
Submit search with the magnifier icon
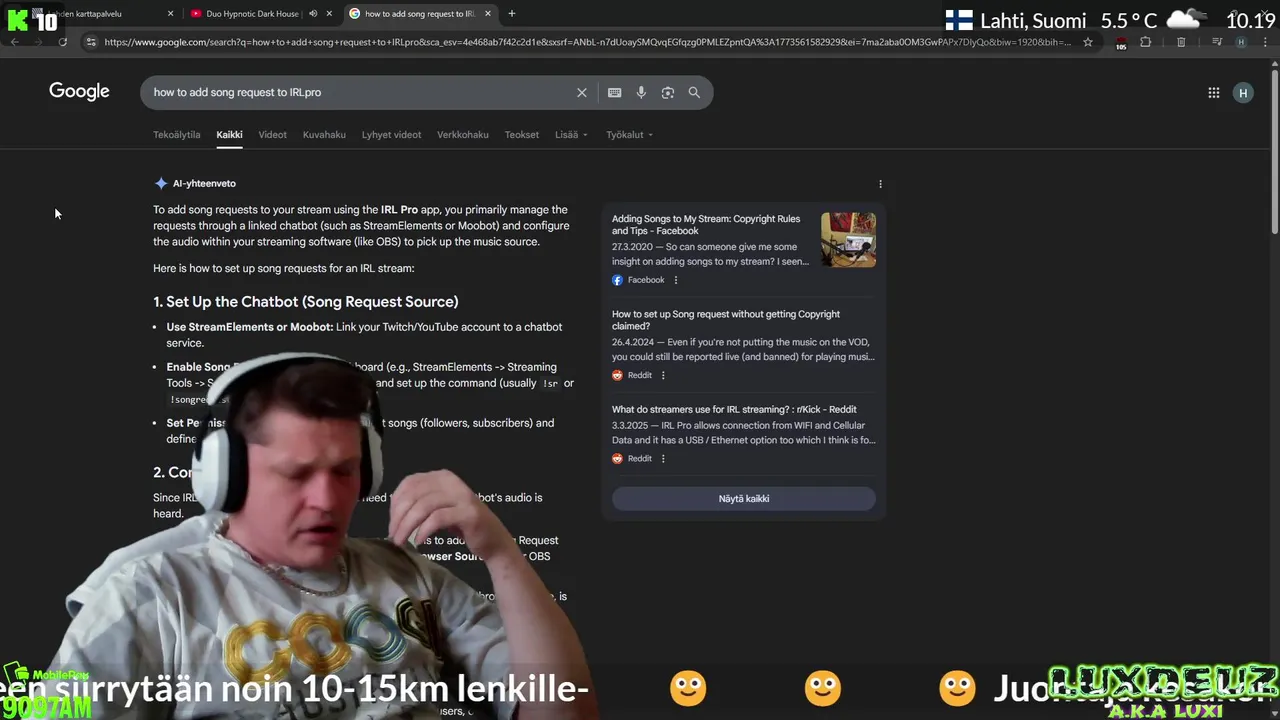[x=694, y=92]
